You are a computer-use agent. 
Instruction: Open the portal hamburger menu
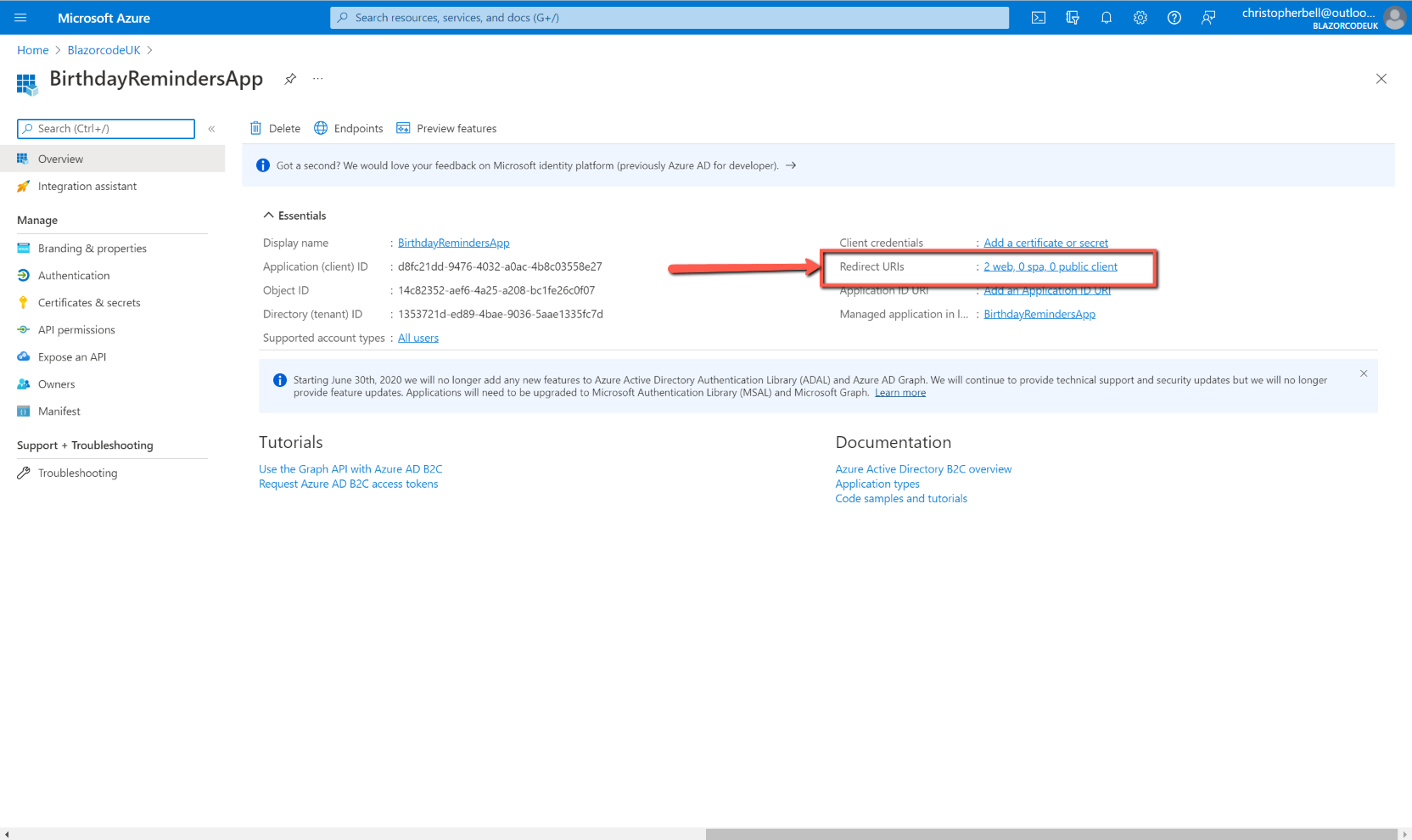[20, 17]
